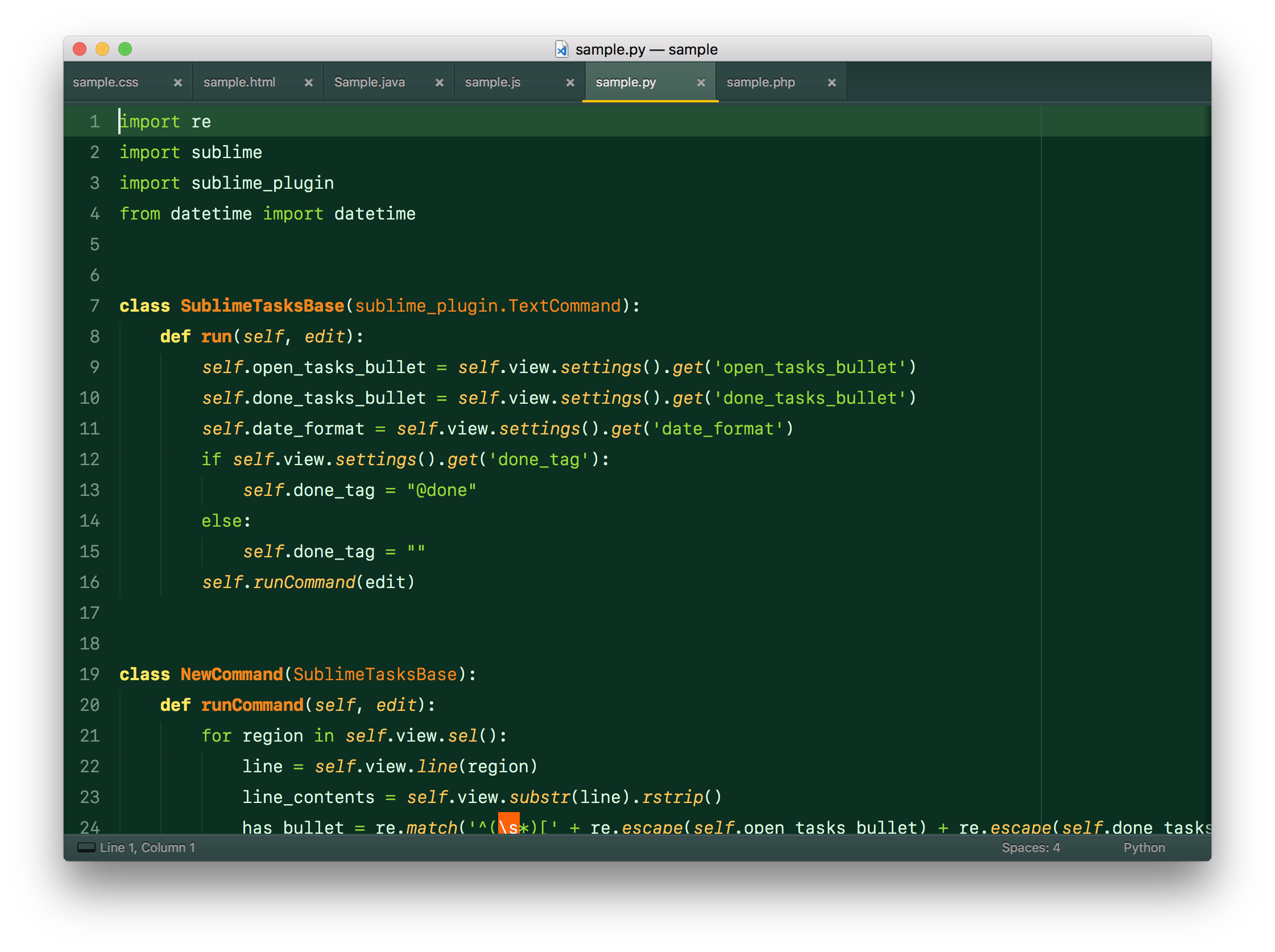1275x952 pixels.
Task: Open the Spaces: 4 indentation menu
Action: [1030, 847]
